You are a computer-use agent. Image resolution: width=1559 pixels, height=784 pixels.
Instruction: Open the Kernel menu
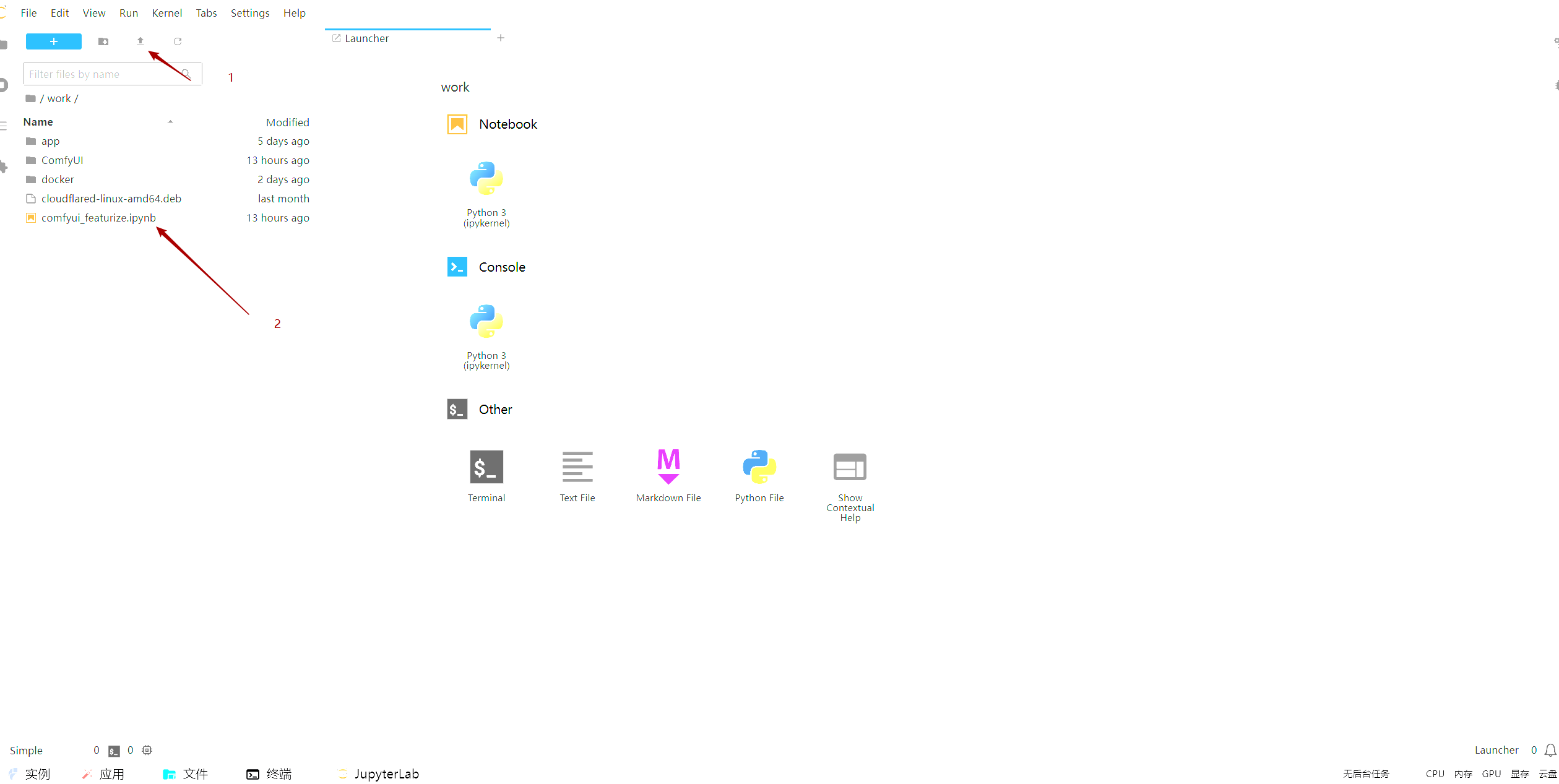tap(166, 13)
